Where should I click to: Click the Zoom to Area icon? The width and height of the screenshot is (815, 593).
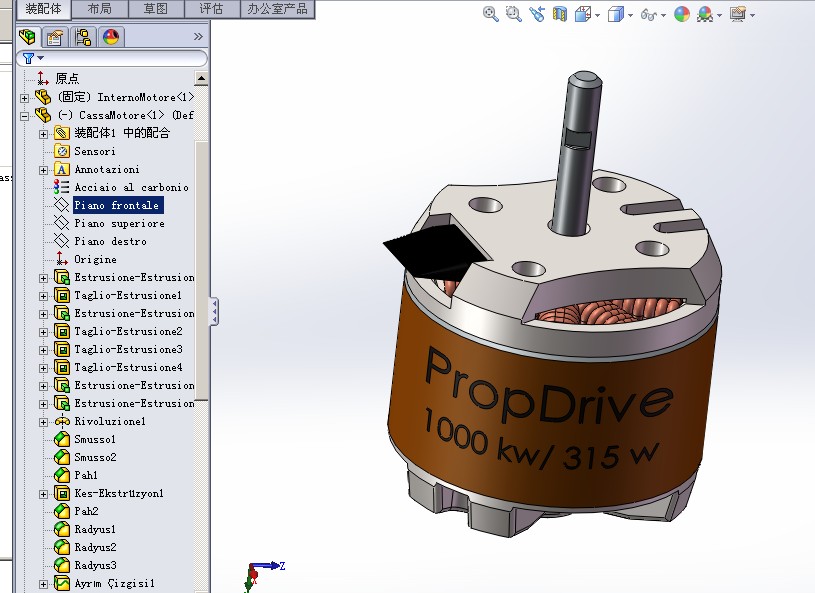click(514, 14)
